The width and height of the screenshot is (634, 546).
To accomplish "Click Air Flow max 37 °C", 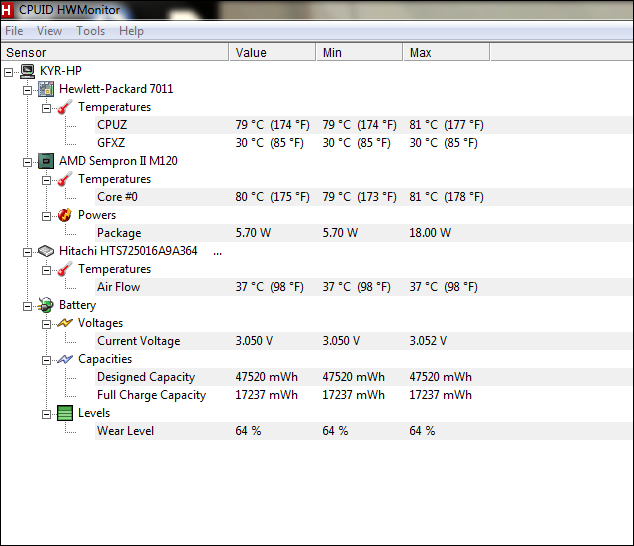I will click(x=443, y=287).
